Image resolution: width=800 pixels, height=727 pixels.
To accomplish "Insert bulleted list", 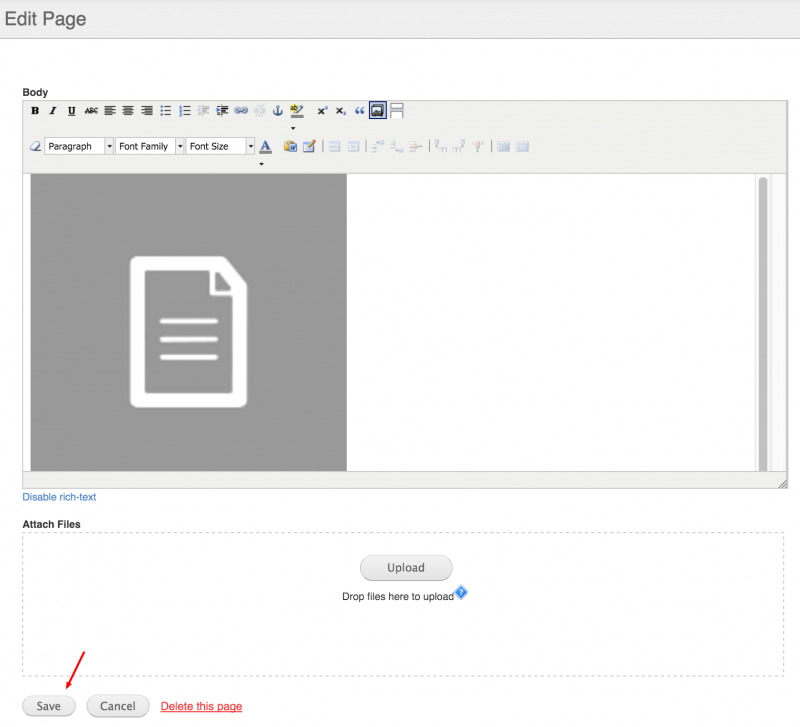I will [166, 111].
